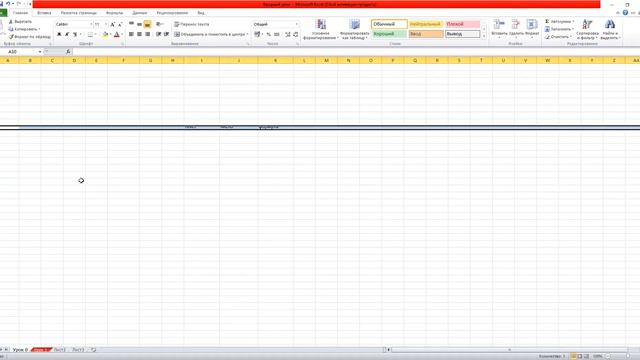Toggle Underline formatting

(75, 34)
